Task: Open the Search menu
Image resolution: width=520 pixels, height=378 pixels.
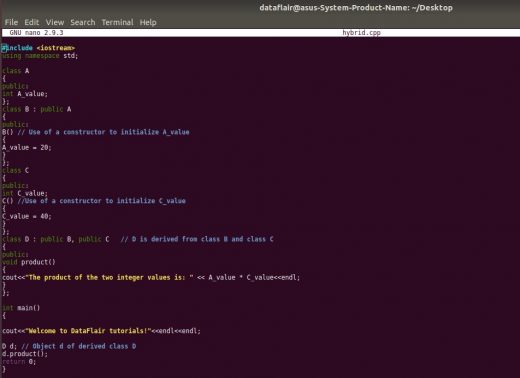Action: pyautogui.click(x=83, y=22)
